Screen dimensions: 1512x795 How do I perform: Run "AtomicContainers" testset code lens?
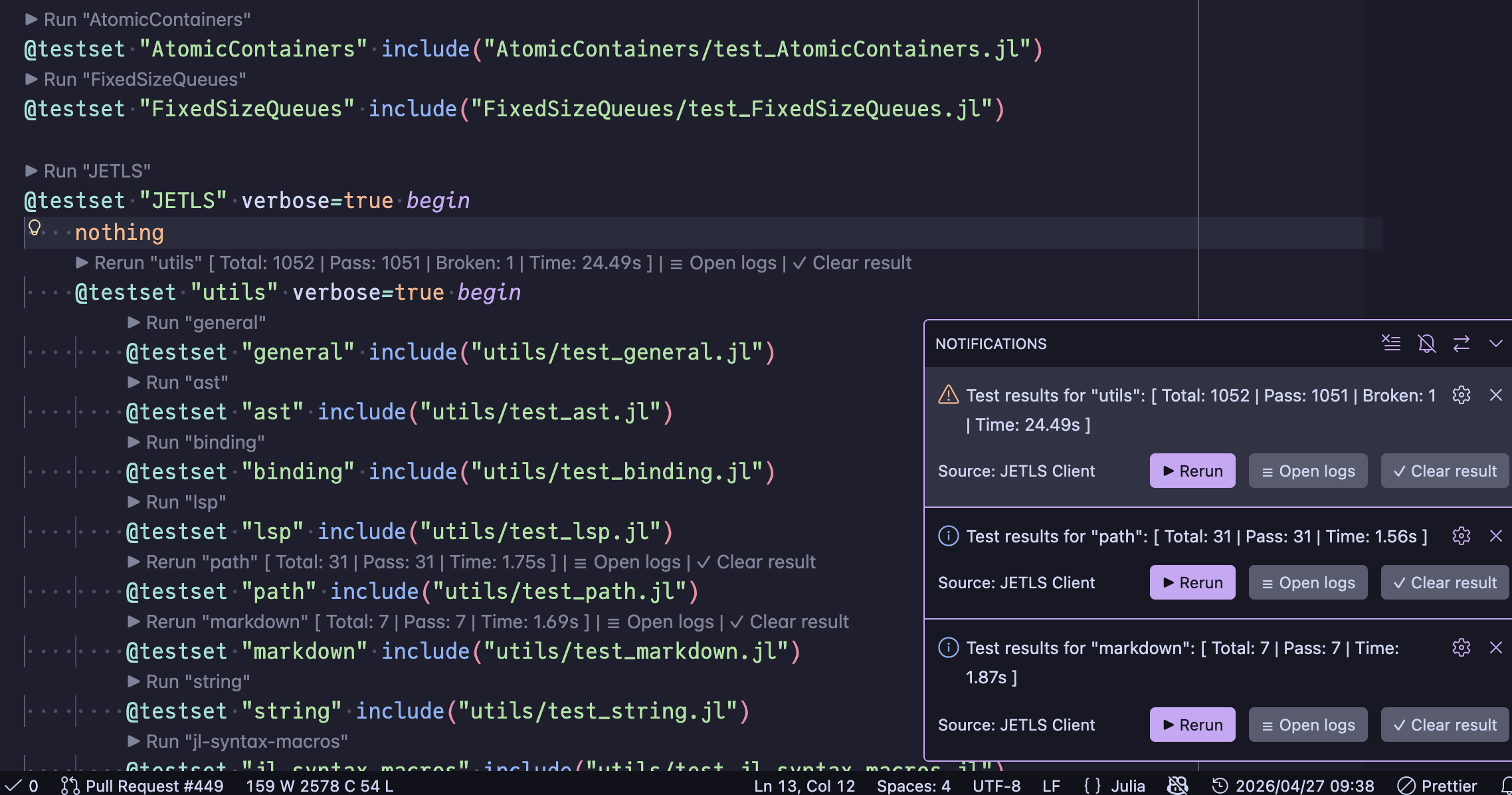[138, 20]
